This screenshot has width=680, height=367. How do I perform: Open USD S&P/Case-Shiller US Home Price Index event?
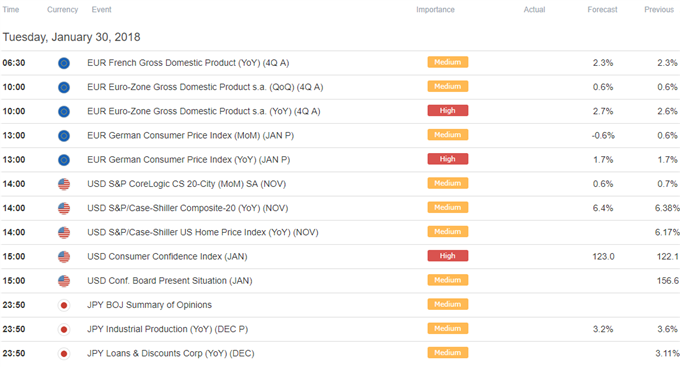(x=203, y=233)
